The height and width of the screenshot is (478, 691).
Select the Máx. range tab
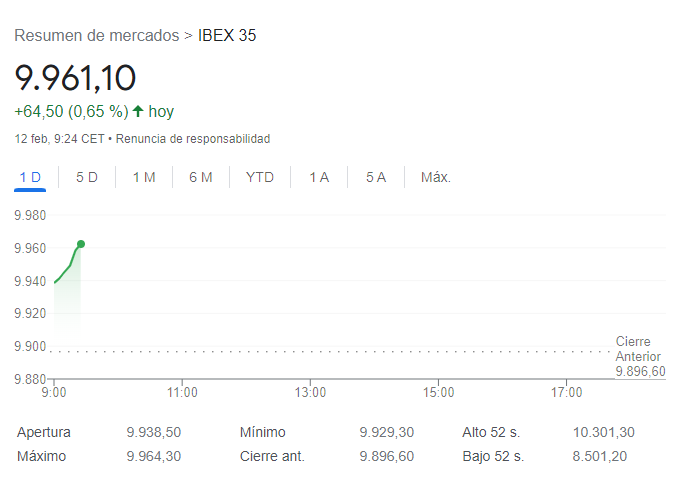(436, 177)
